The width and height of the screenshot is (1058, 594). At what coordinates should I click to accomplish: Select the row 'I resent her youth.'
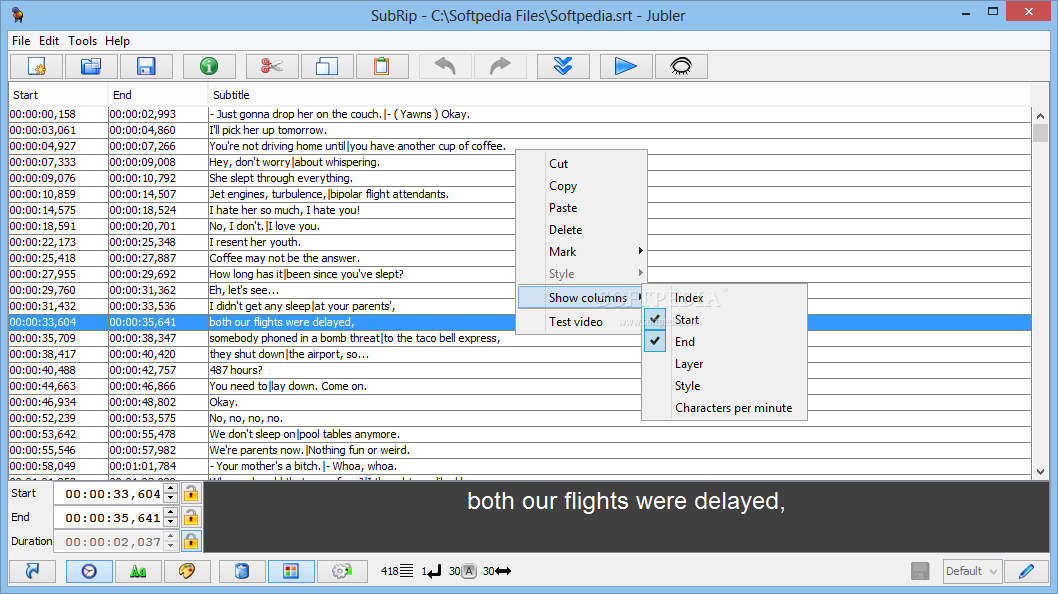point(520,242)
